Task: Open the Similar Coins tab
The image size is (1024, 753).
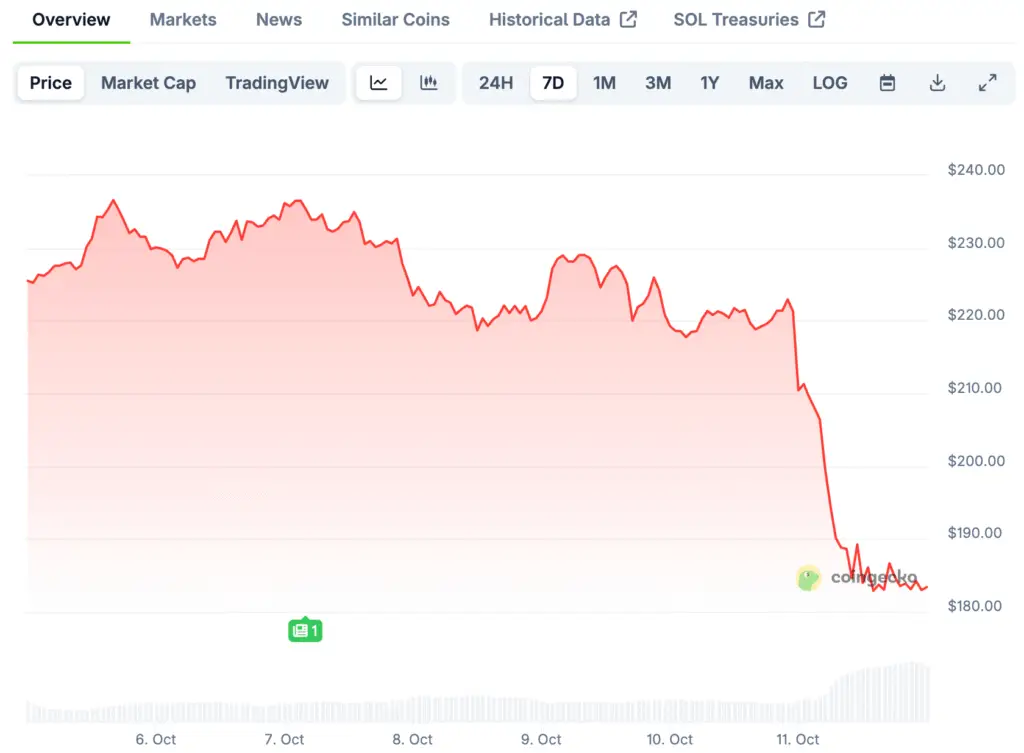Action: [395, 20]
